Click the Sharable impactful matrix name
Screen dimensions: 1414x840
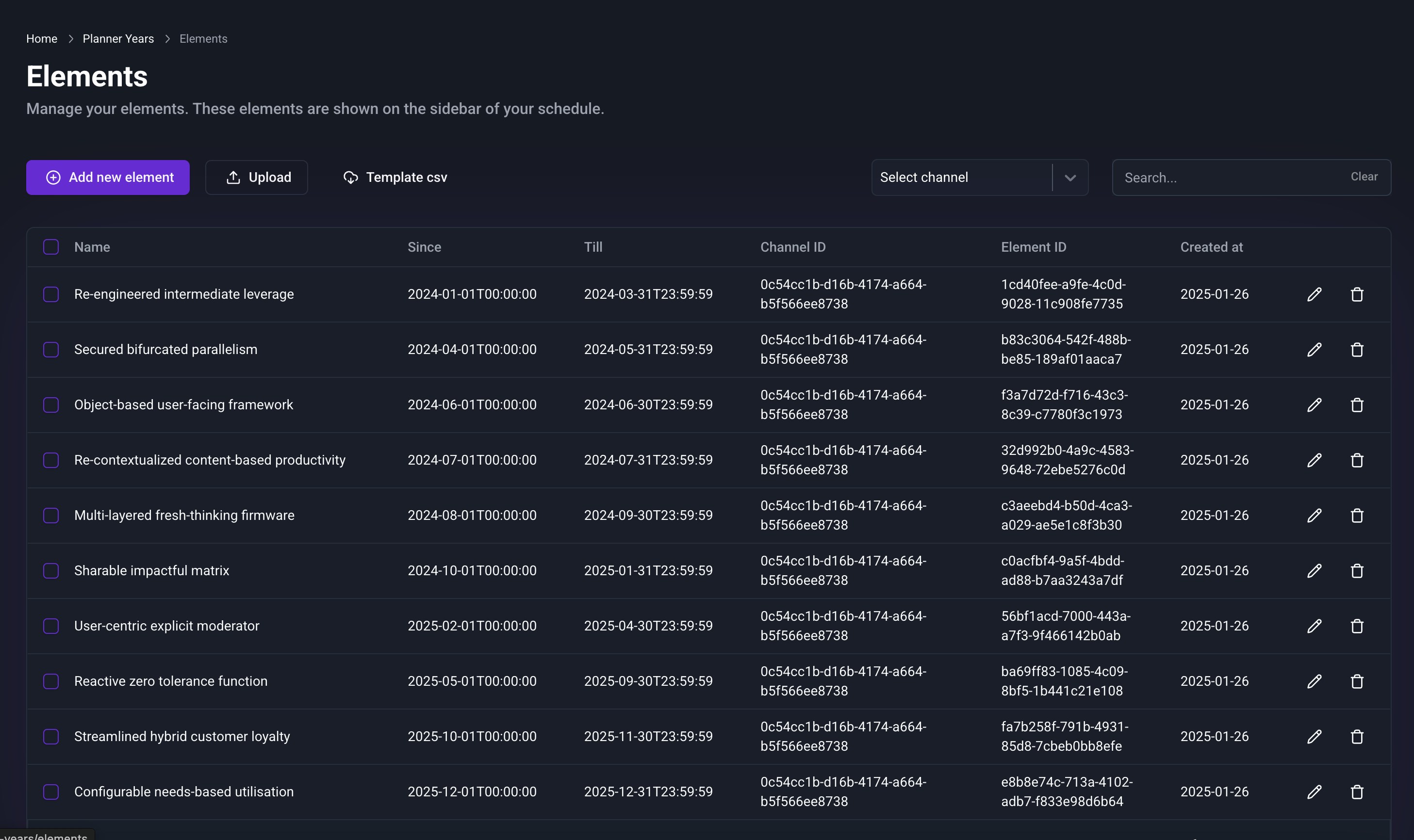tap(152, 570)
